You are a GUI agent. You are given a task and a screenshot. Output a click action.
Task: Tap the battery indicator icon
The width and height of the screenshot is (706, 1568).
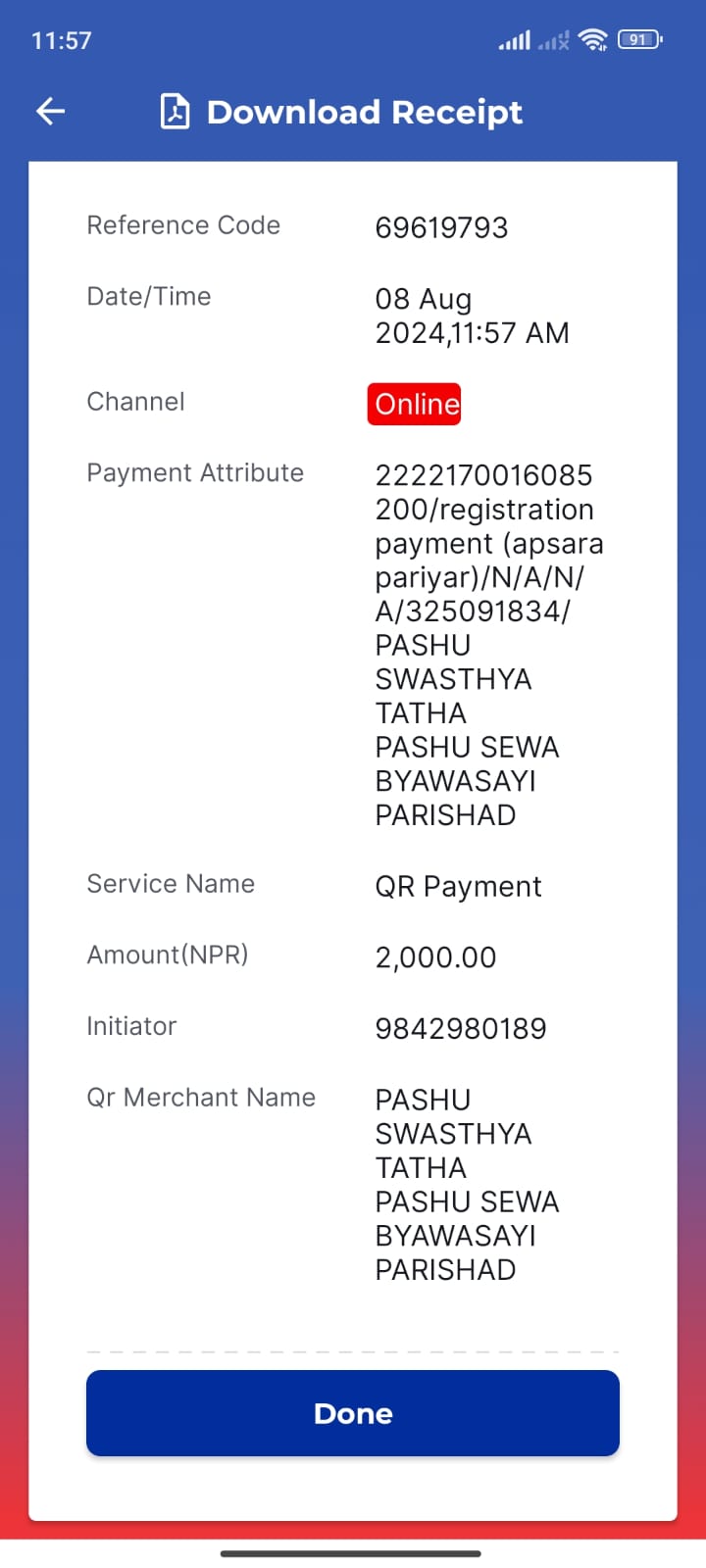(x=640, y=40)
